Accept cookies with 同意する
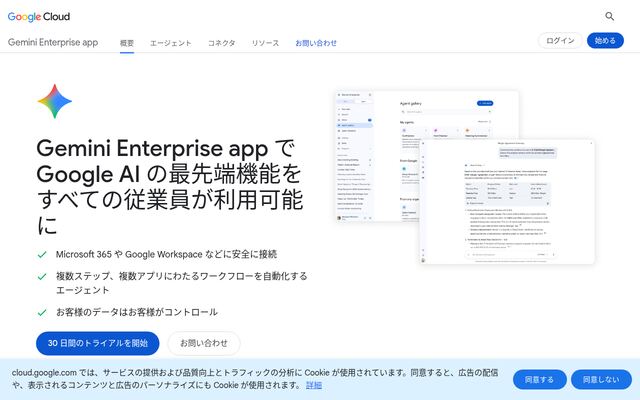Screen dimensions: 640x400 540,380
